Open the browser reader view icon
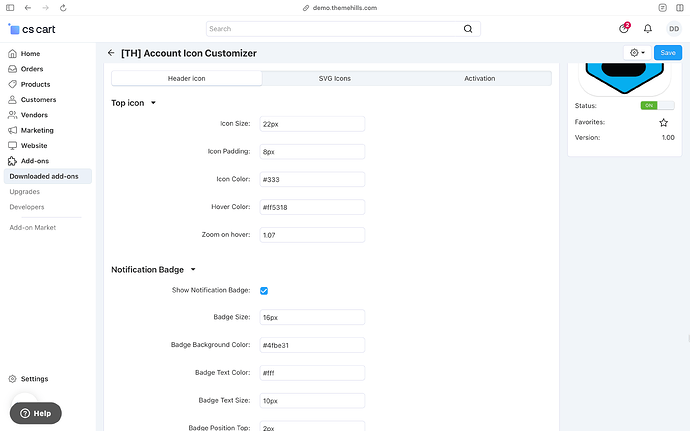The height and width of the screenshot is (431, 690). 662,8
